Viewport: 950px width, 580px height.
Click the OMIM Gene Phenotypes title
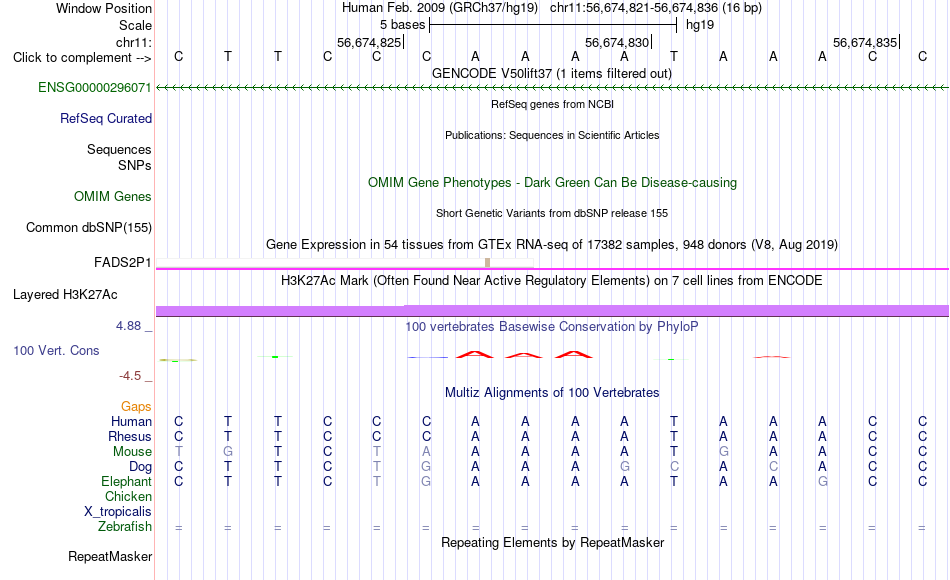coord(552,182)
